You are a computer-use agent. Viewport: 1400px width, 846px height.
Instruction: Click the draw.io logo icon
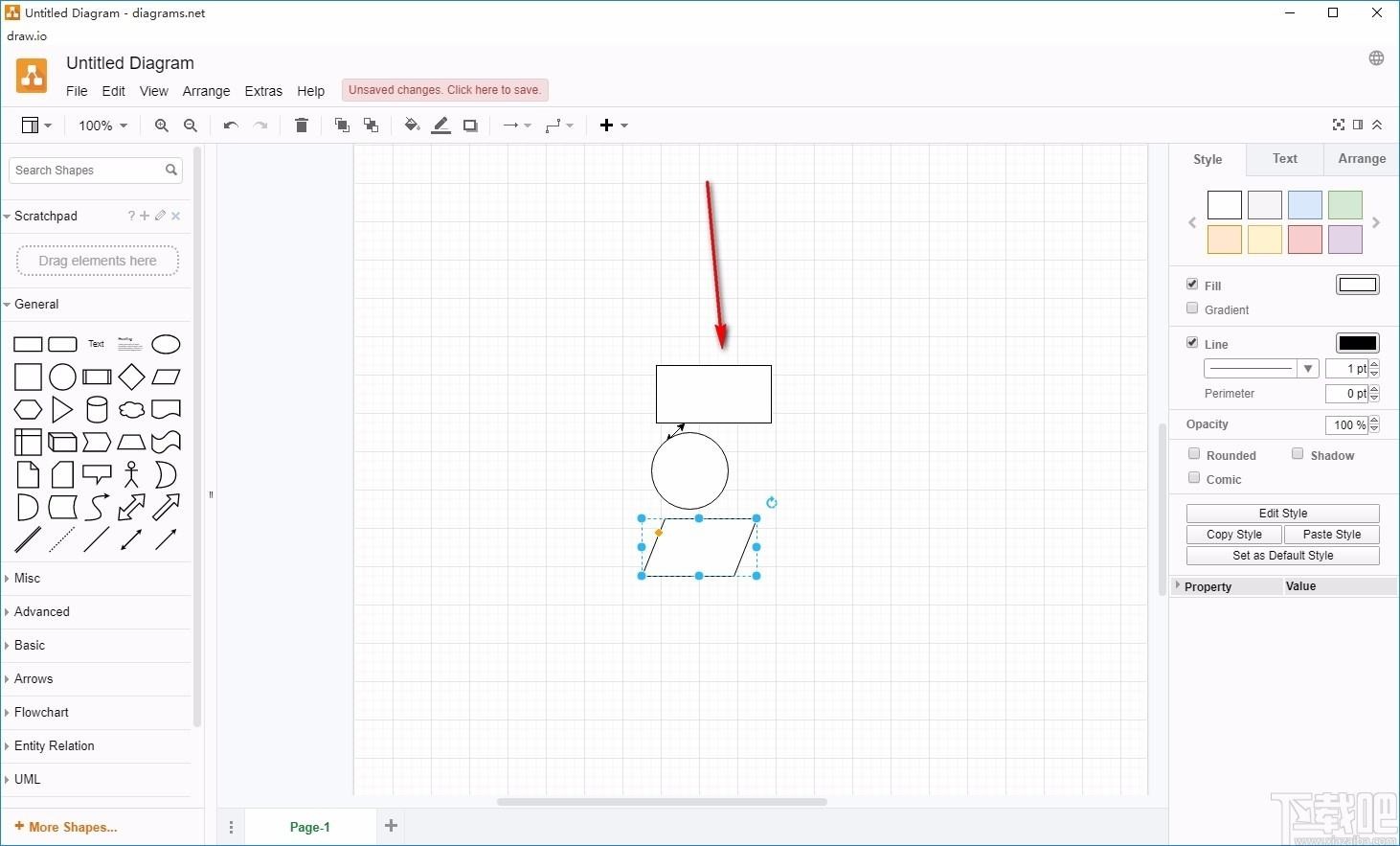click(32, 76)
